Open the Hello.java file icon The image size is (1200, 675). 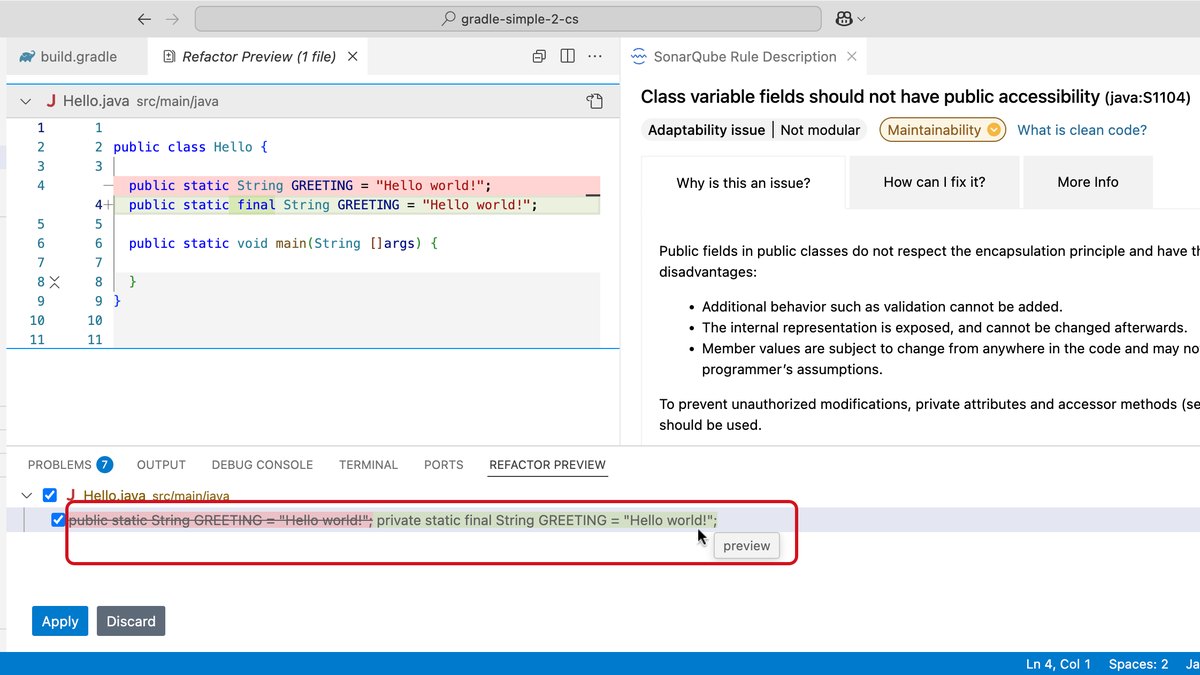point(594,101)
